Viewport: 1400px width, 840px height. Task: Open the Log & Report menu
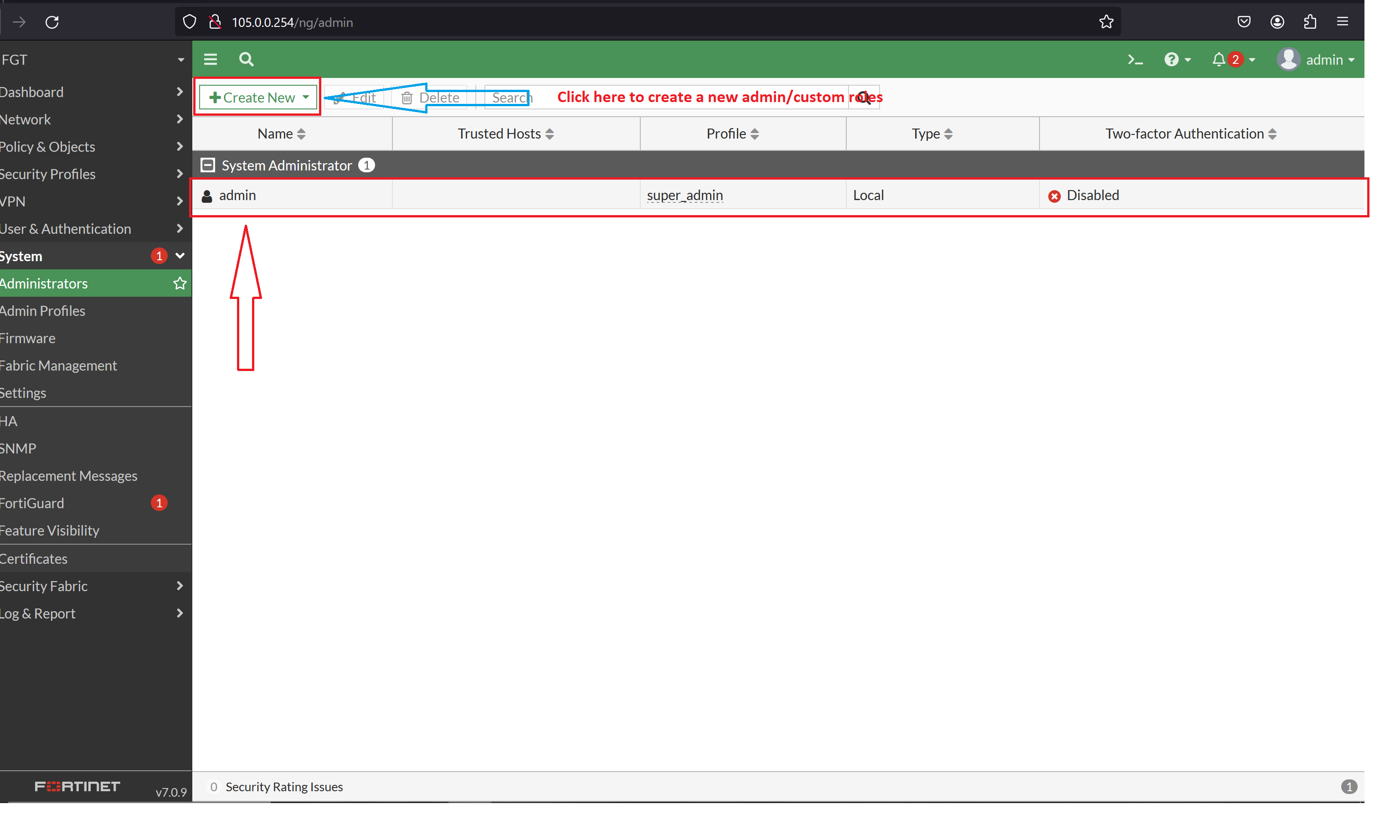pyautogui.click(x=38, y=613)
